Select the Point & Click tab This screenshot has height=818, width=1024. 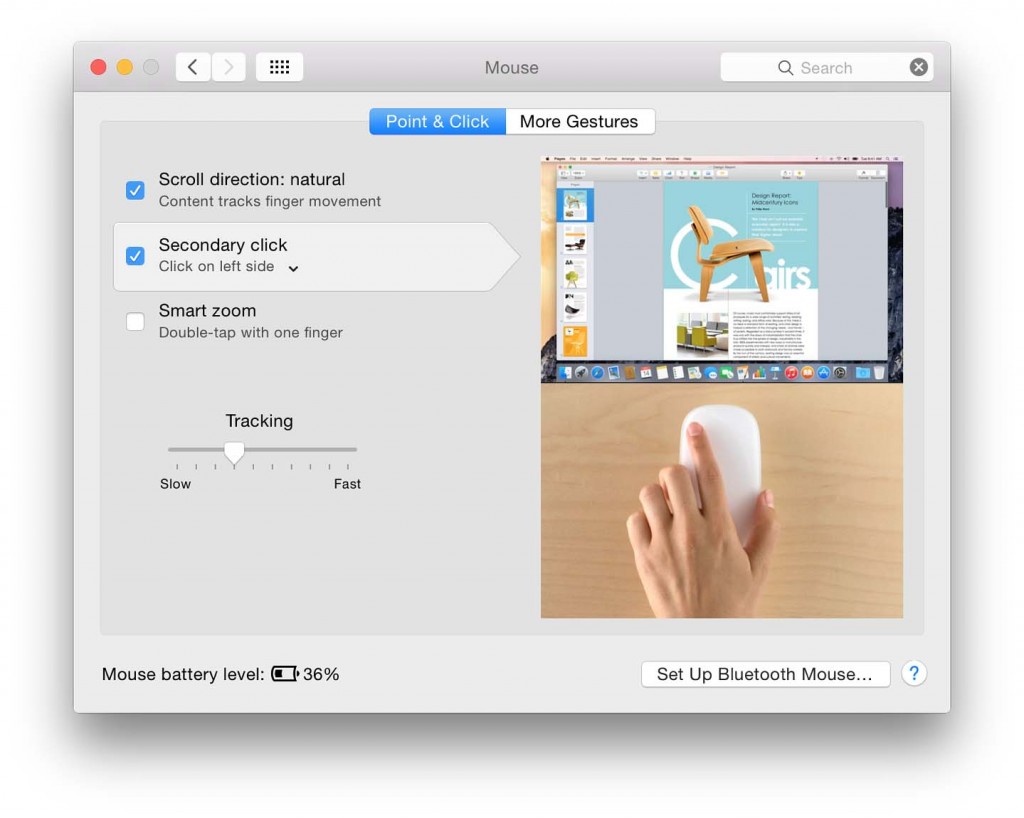437,121
